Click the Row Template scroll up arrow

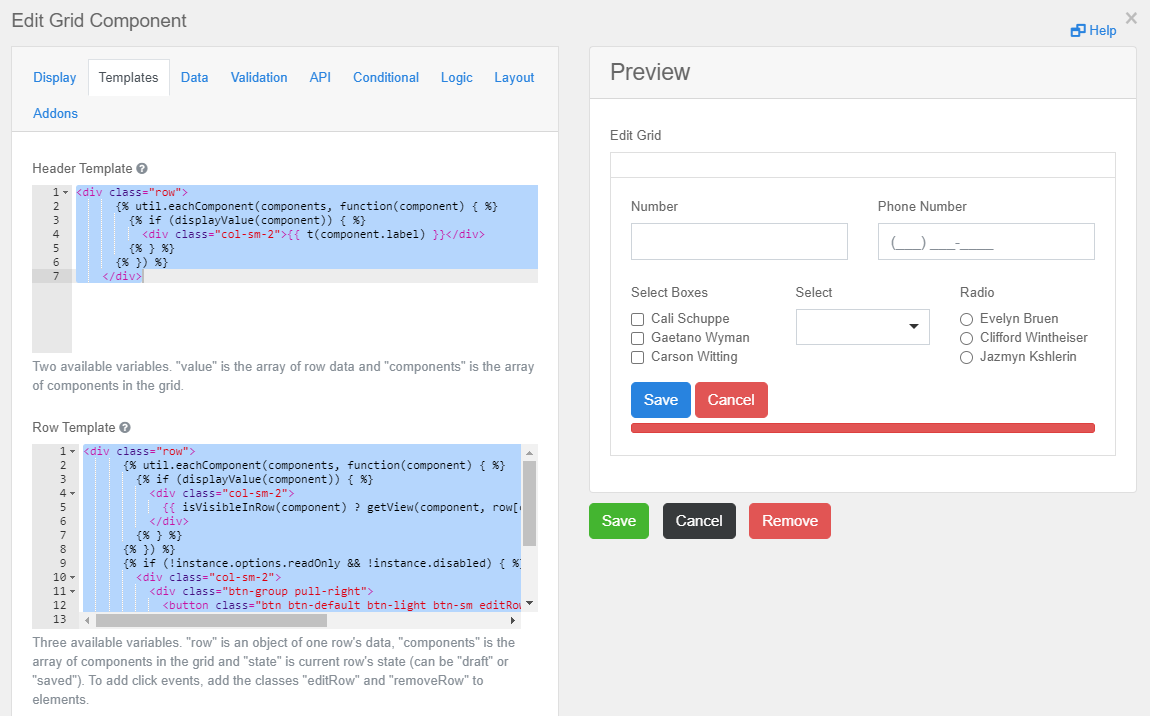(530, 453)
